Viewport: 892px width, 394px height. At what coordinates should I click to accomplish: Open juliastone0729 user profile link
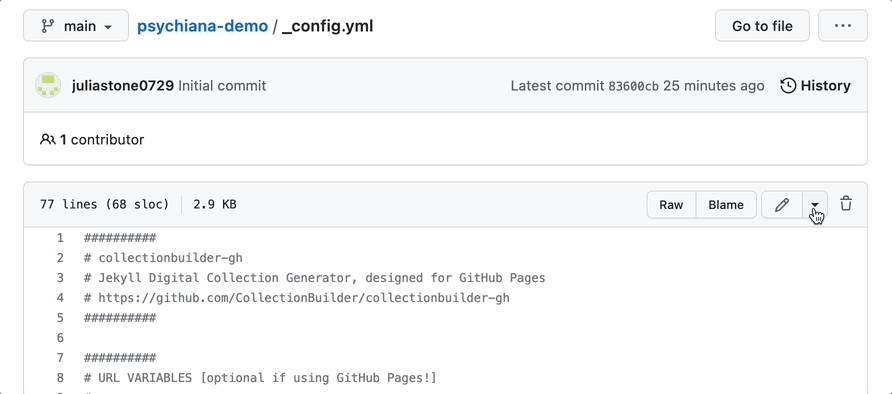(123, 86)
